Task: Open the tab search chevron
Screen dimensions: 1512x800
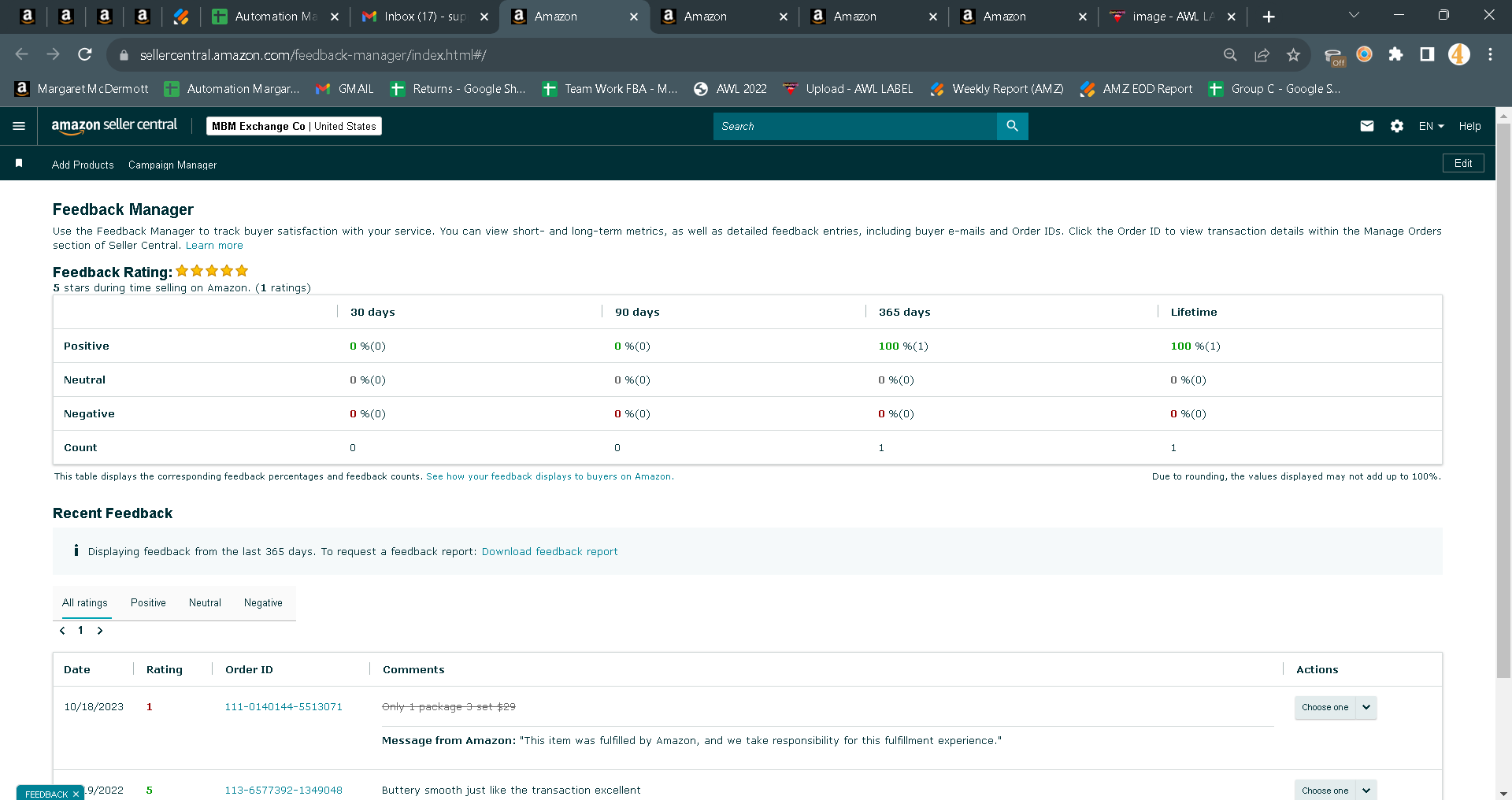Action: click(1354, 15)
